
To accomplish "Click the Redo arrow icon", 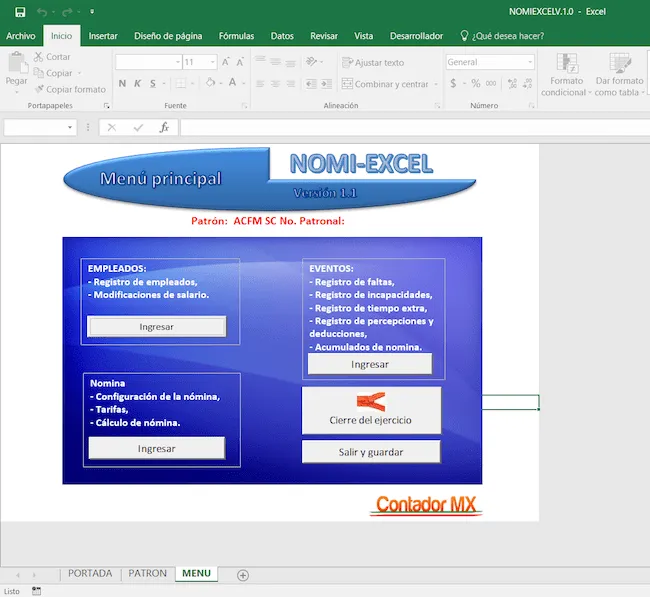I will (67, 12).
